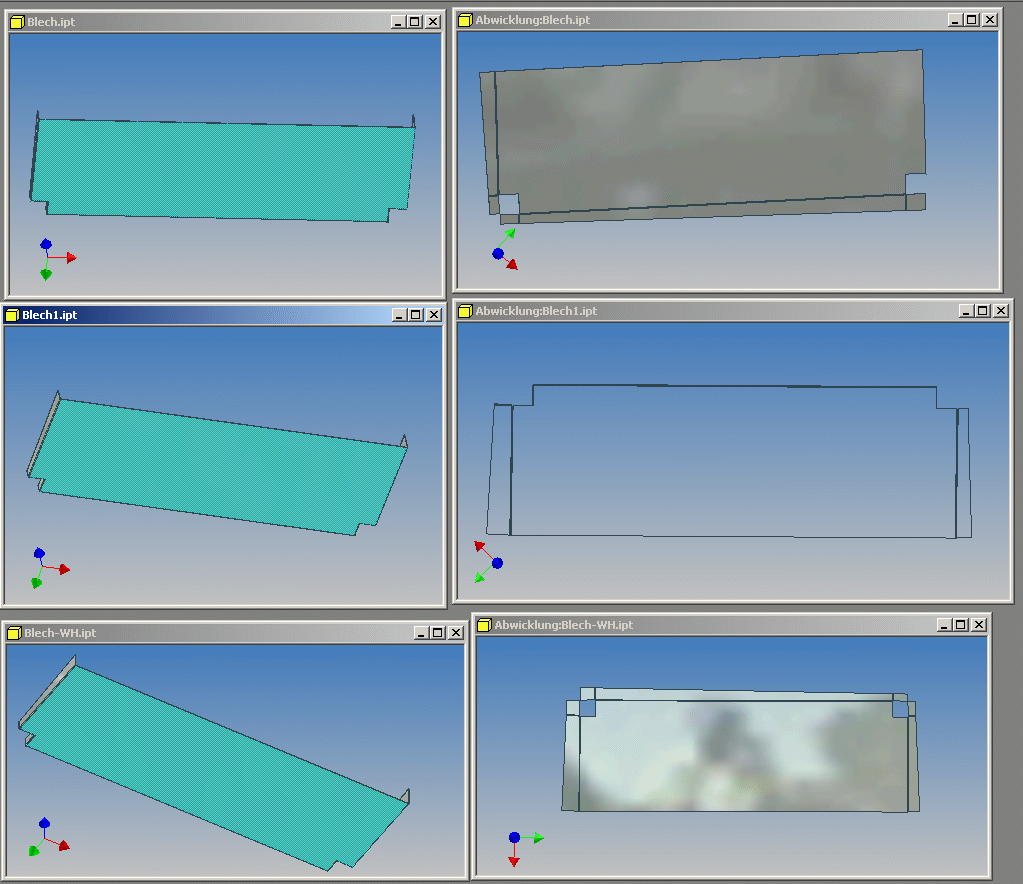Maximize the Abwicklung:Blech-WH.ipt window
Viewport: 1023px width, 884px height.
click(x=961, y=624)
